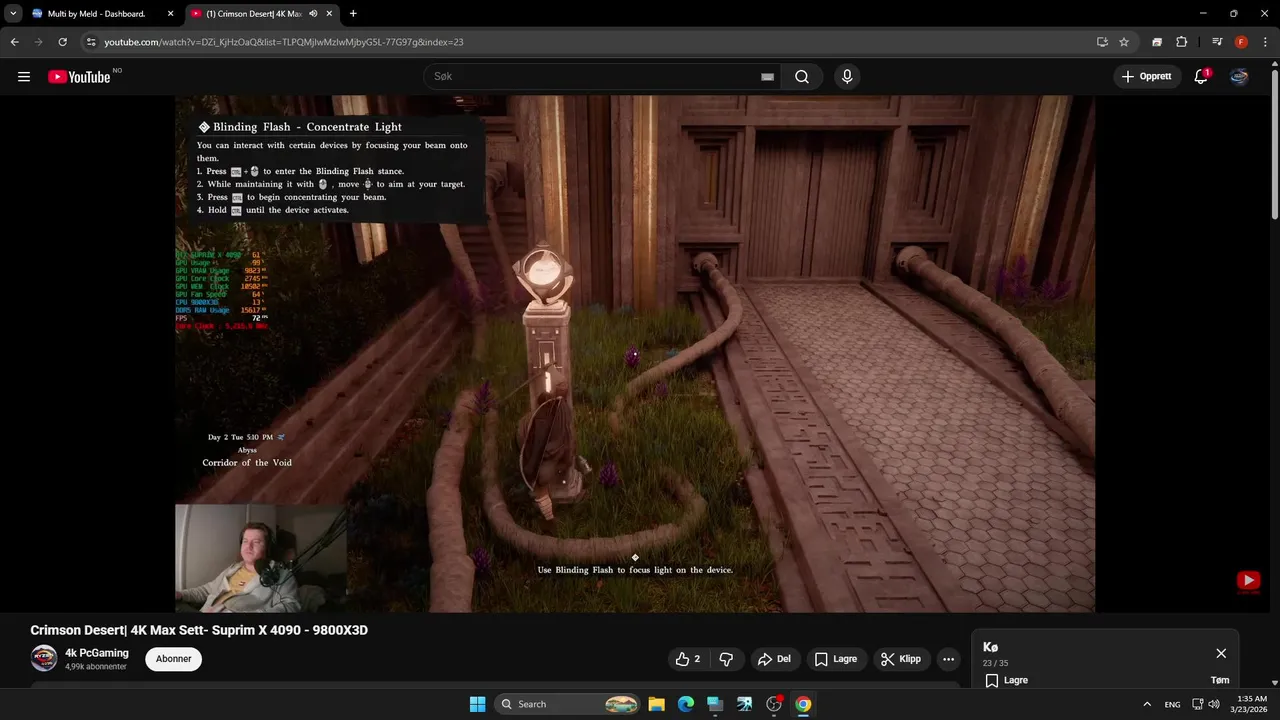1280x720 pixels.
Task: Open the more actions three-dot menu under video
Action: [948, 659]
